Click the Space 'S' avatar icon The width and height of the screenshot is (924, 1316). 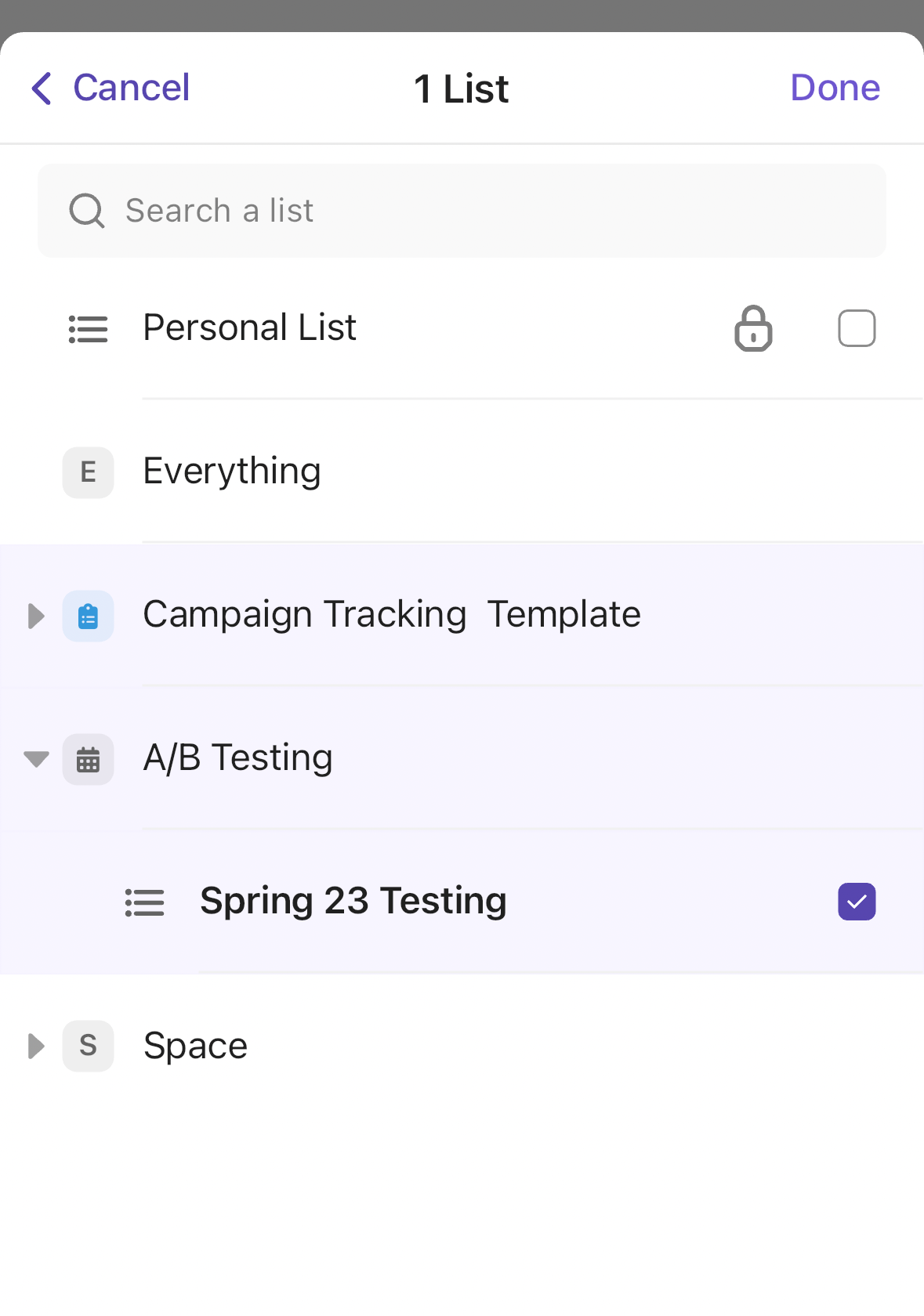pyautogui.click(x=88, y=1046)
